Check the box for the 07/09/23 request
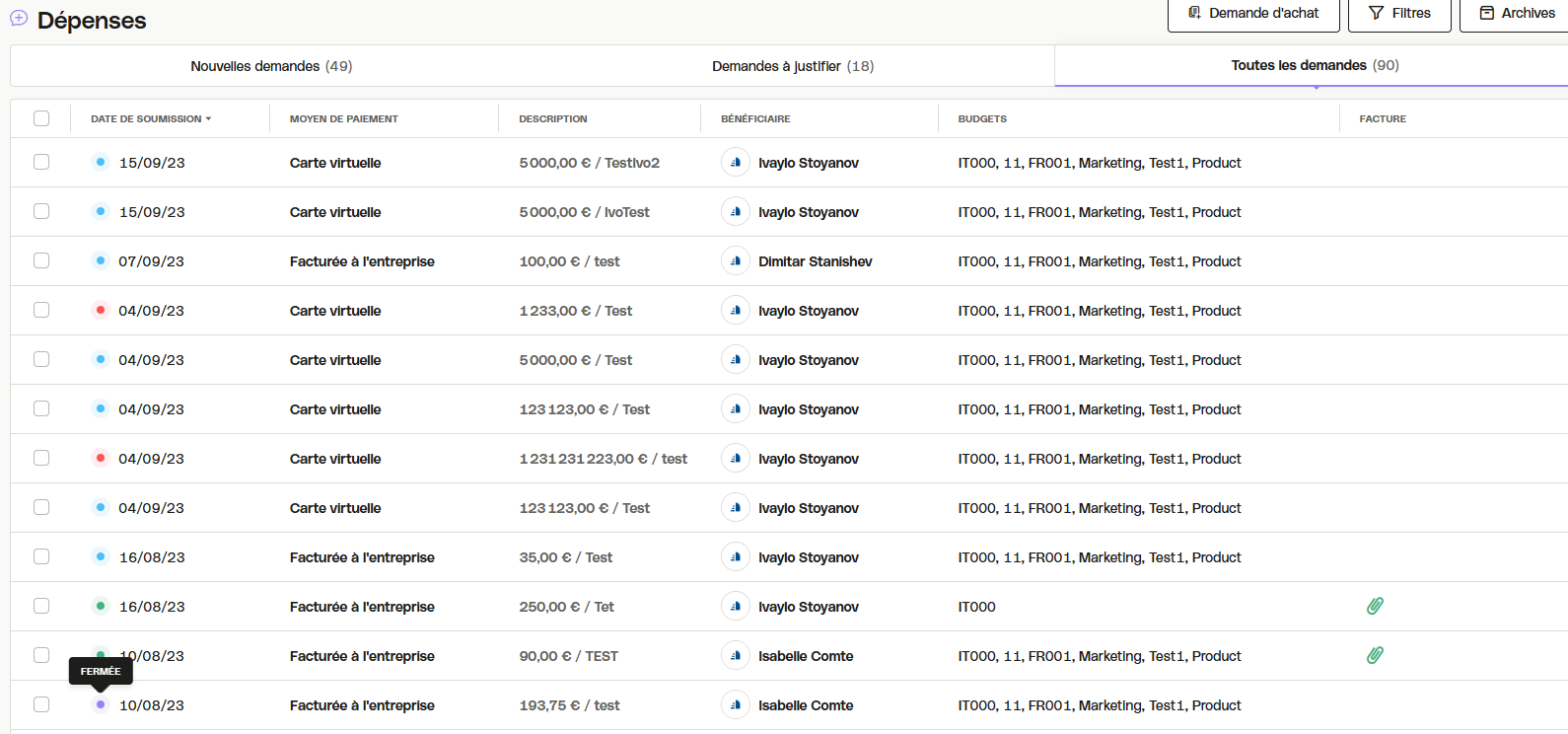The height and width of the screenshot is (734, 1568). coord(41,260)
